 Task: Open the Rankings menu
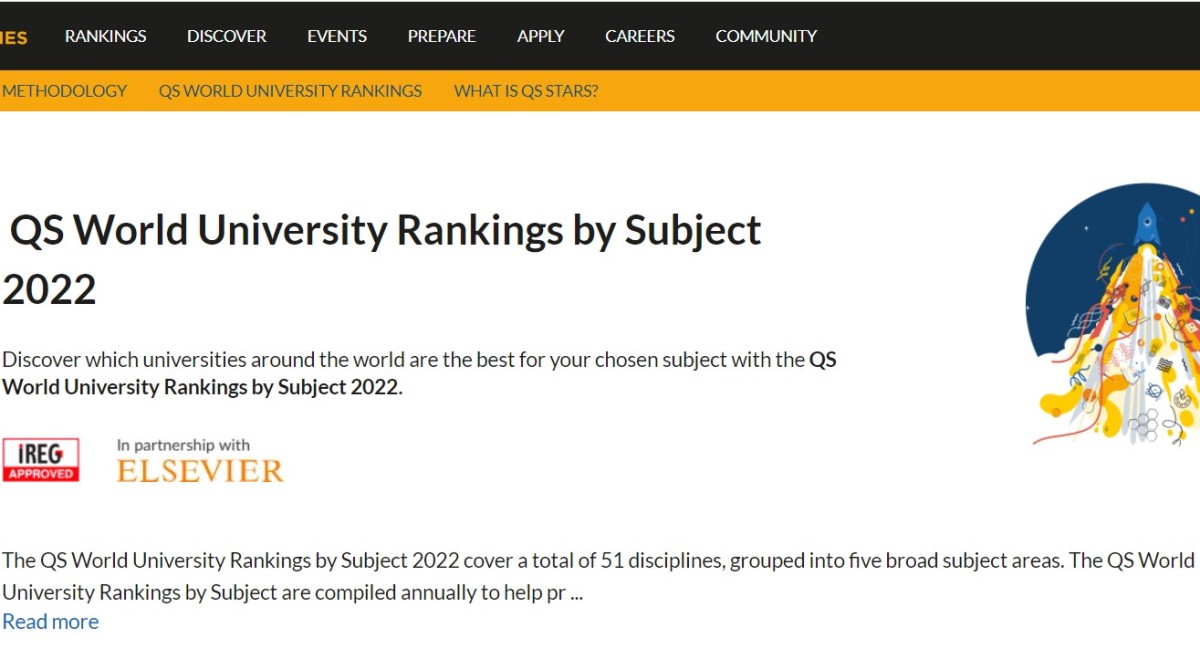(105, 36)
